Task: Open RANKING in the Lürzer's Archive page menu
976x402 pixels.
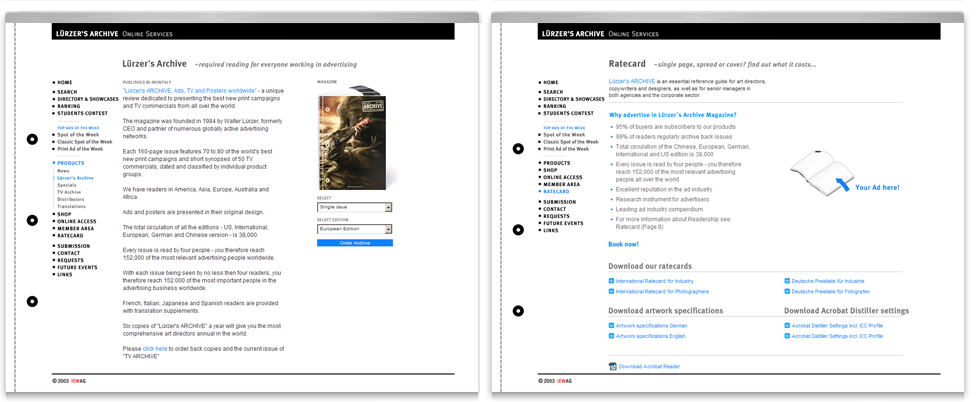Action: tap(69, 106)
